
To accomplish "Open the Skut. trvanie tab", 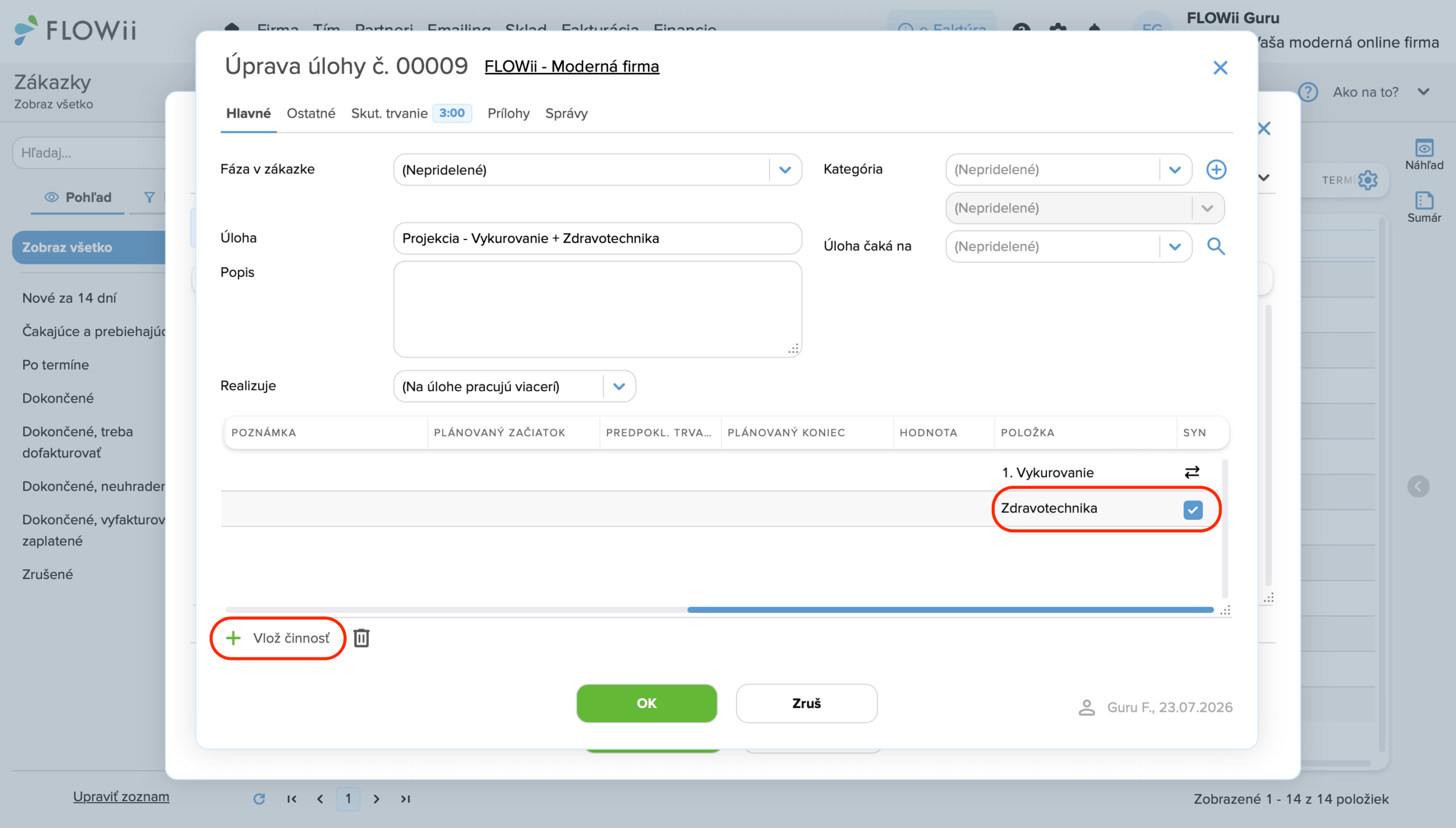I will tap(411, 113).
